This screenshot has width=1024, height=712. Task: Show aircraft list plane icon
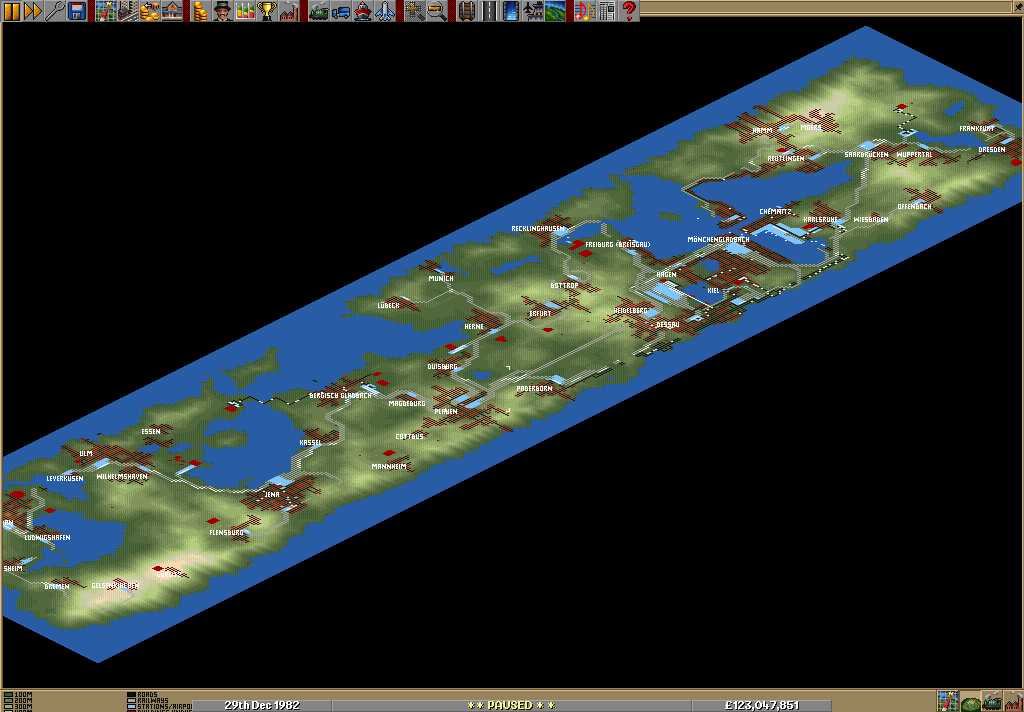click(385, 10)
